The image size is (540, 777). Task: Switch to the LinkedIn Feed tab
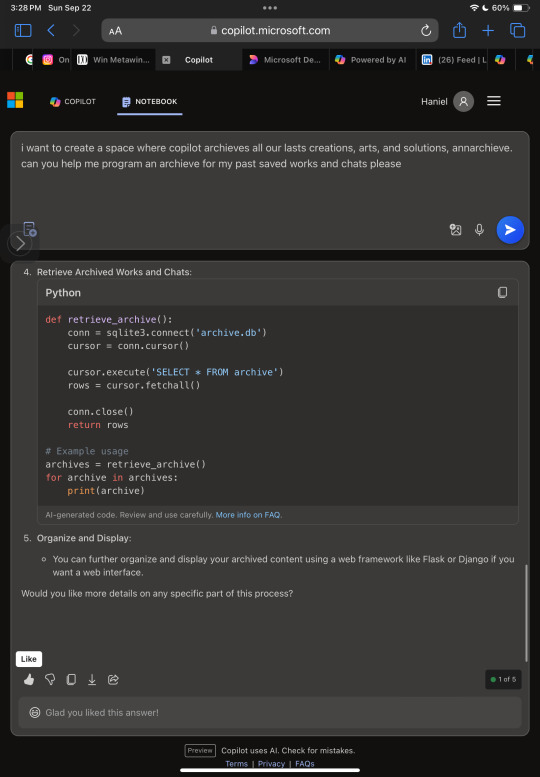pyautogui.click(x=453, y=60)
